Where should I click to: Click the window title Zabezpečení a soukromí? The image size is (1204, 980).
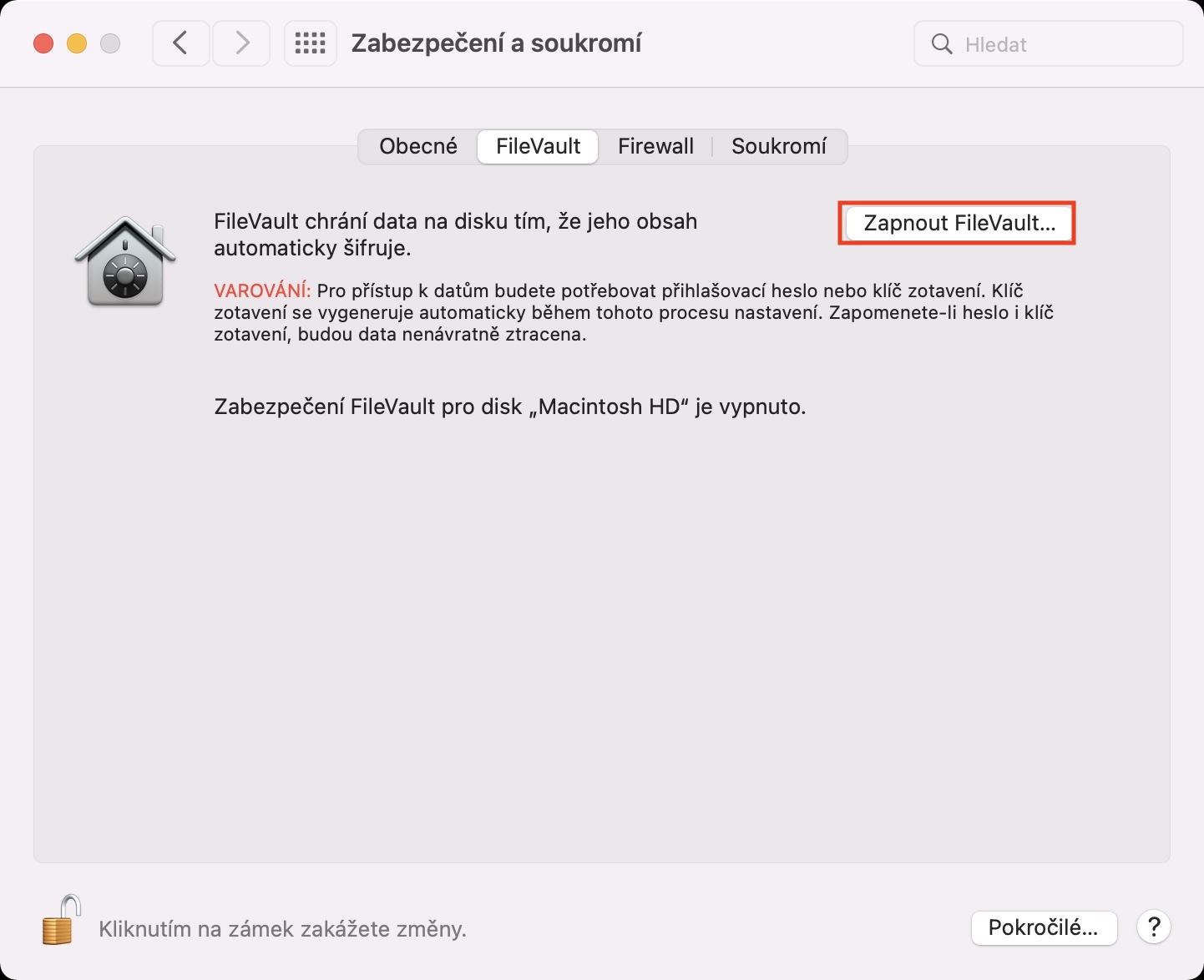coord(496,43)
